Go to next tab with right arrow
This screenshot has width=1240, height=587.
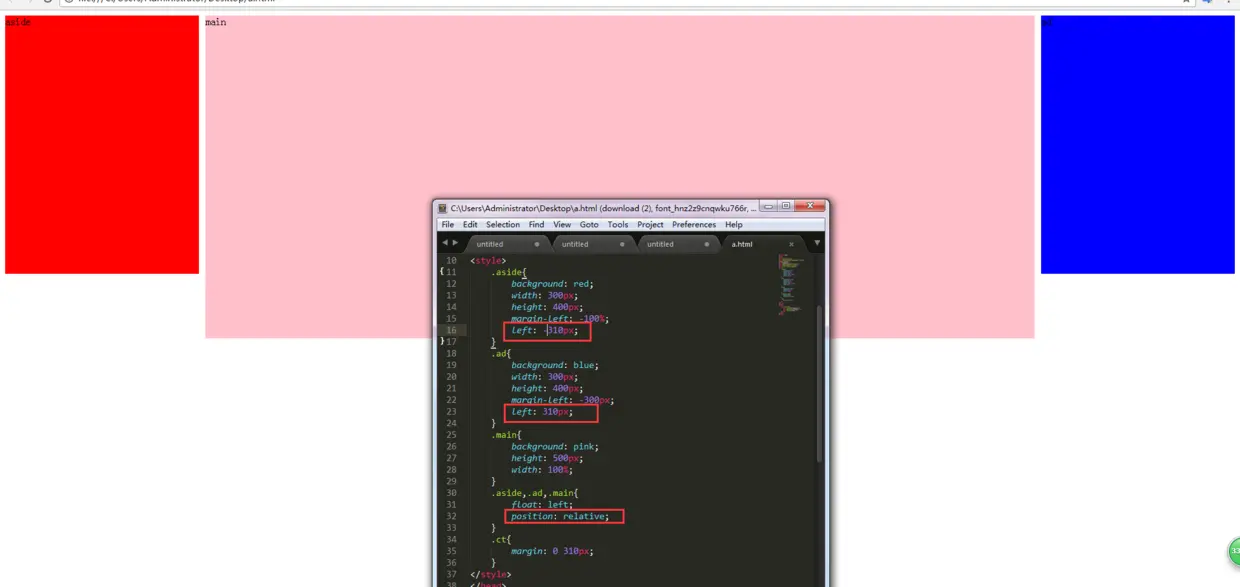point(456,243)
